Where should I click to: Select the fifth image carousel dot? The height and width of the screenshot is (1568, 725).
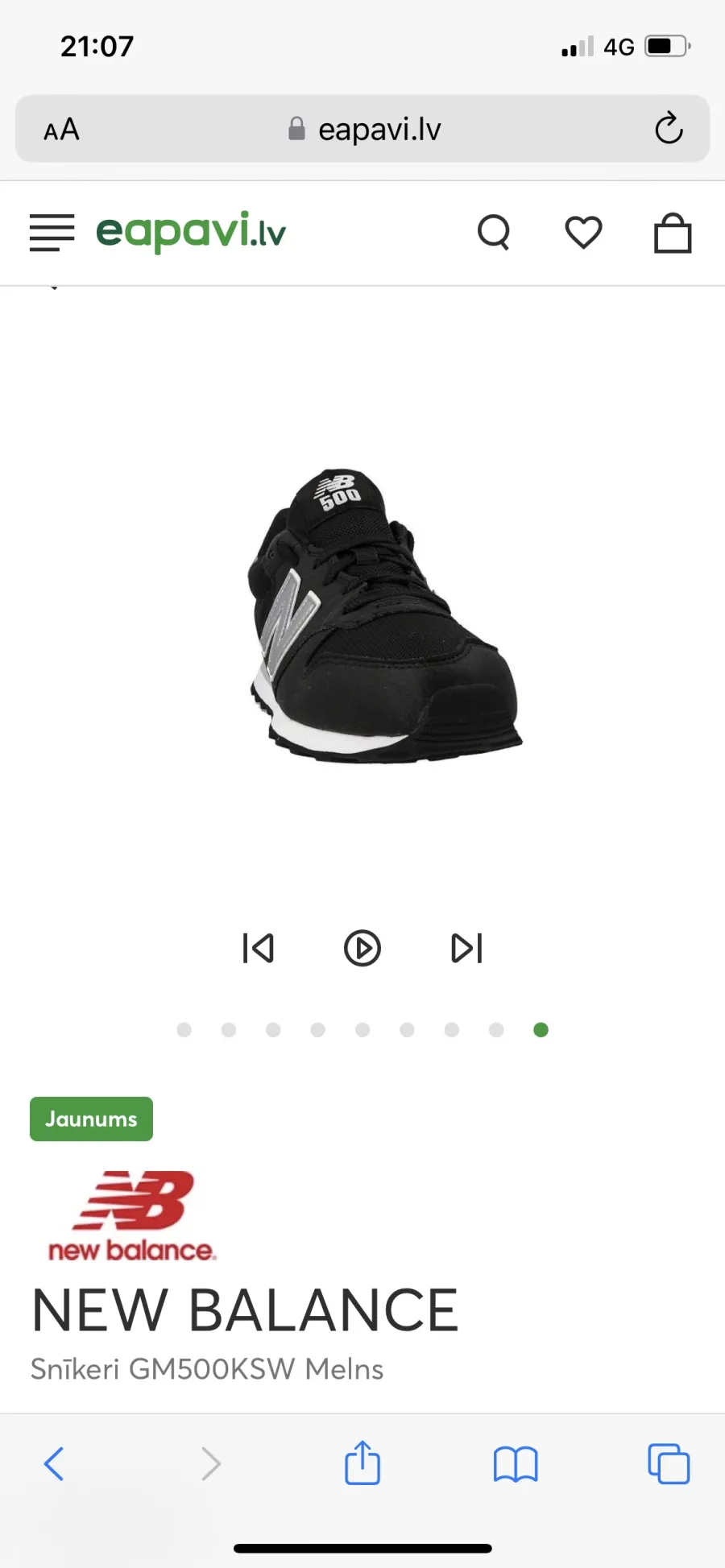(362, 1029)
